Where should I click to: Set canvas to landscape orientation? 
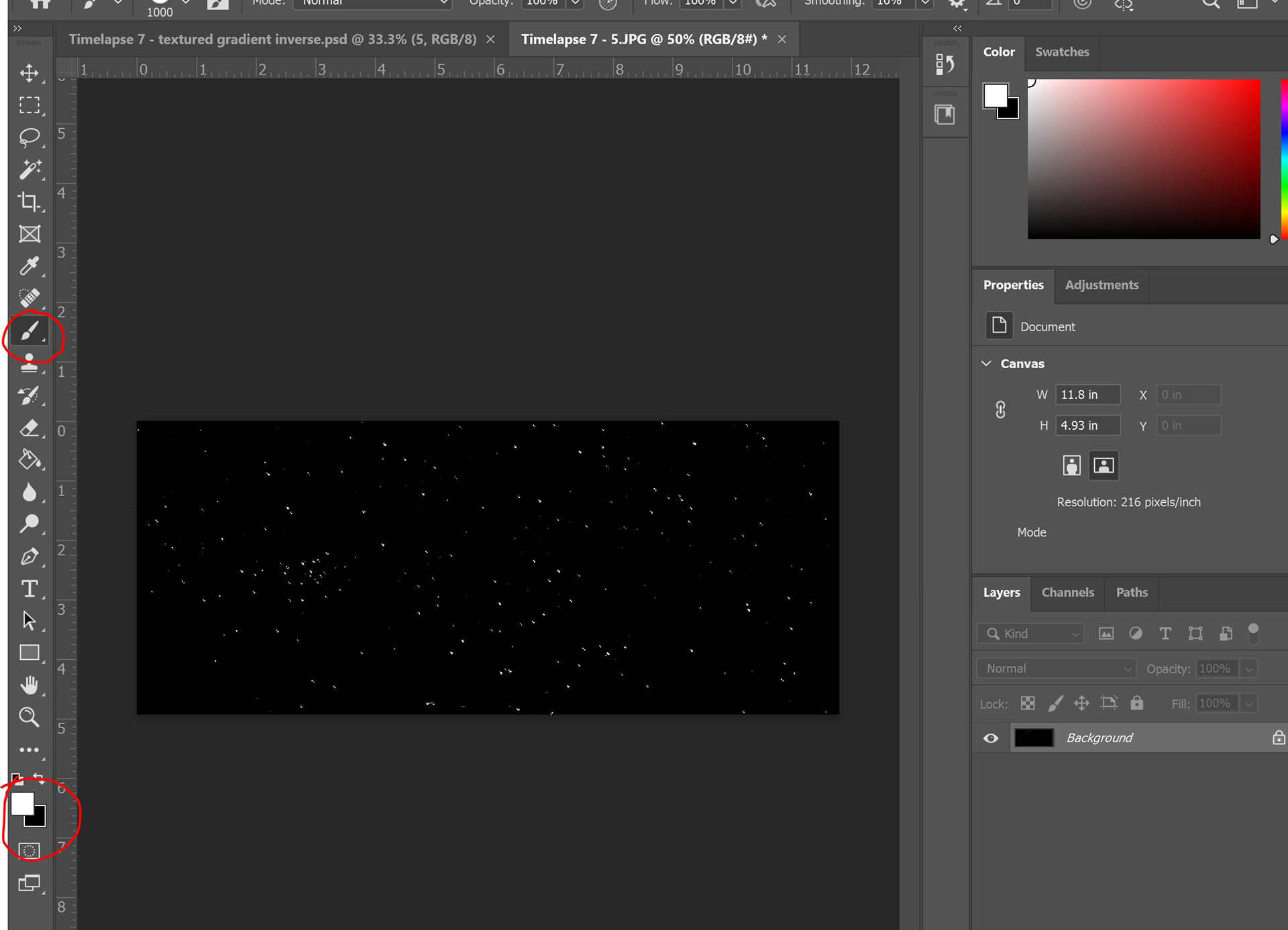tap(1104, 465)
